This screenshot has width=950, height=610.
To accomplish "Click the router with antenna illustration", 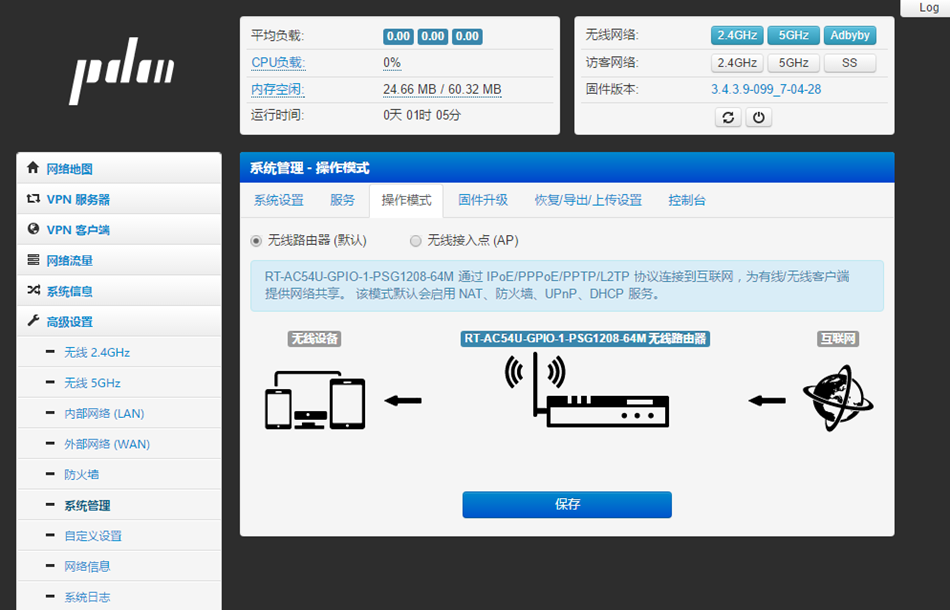I will click(x=586, y=391).
